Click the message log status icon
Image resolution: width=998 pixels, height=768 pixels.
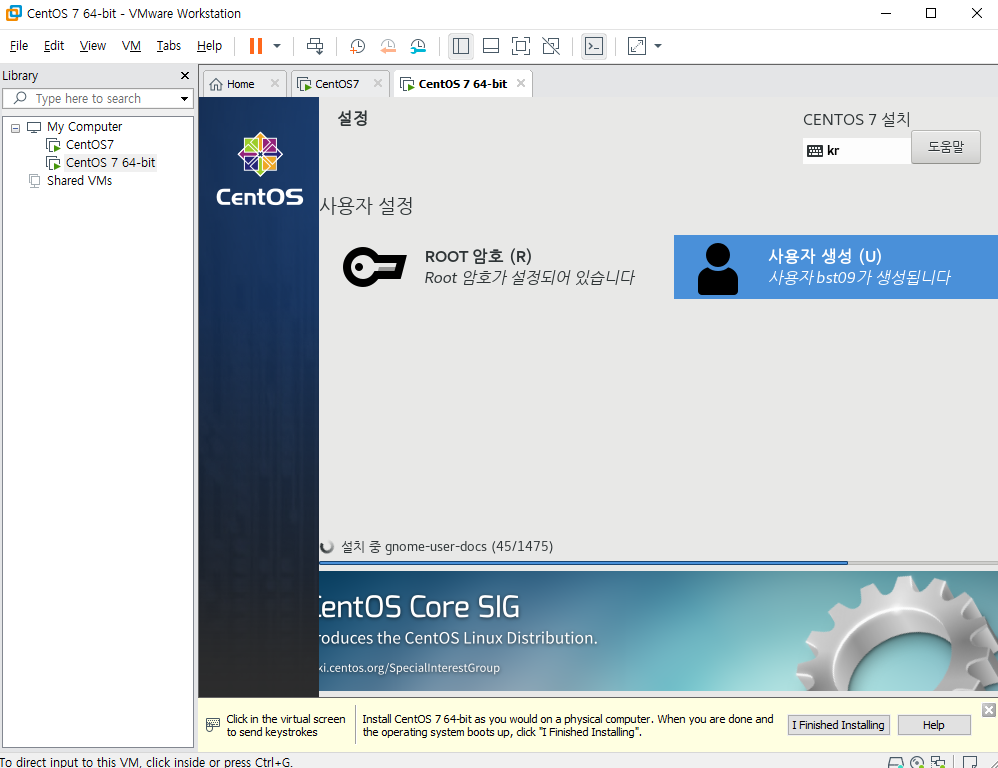pos(970,762)
